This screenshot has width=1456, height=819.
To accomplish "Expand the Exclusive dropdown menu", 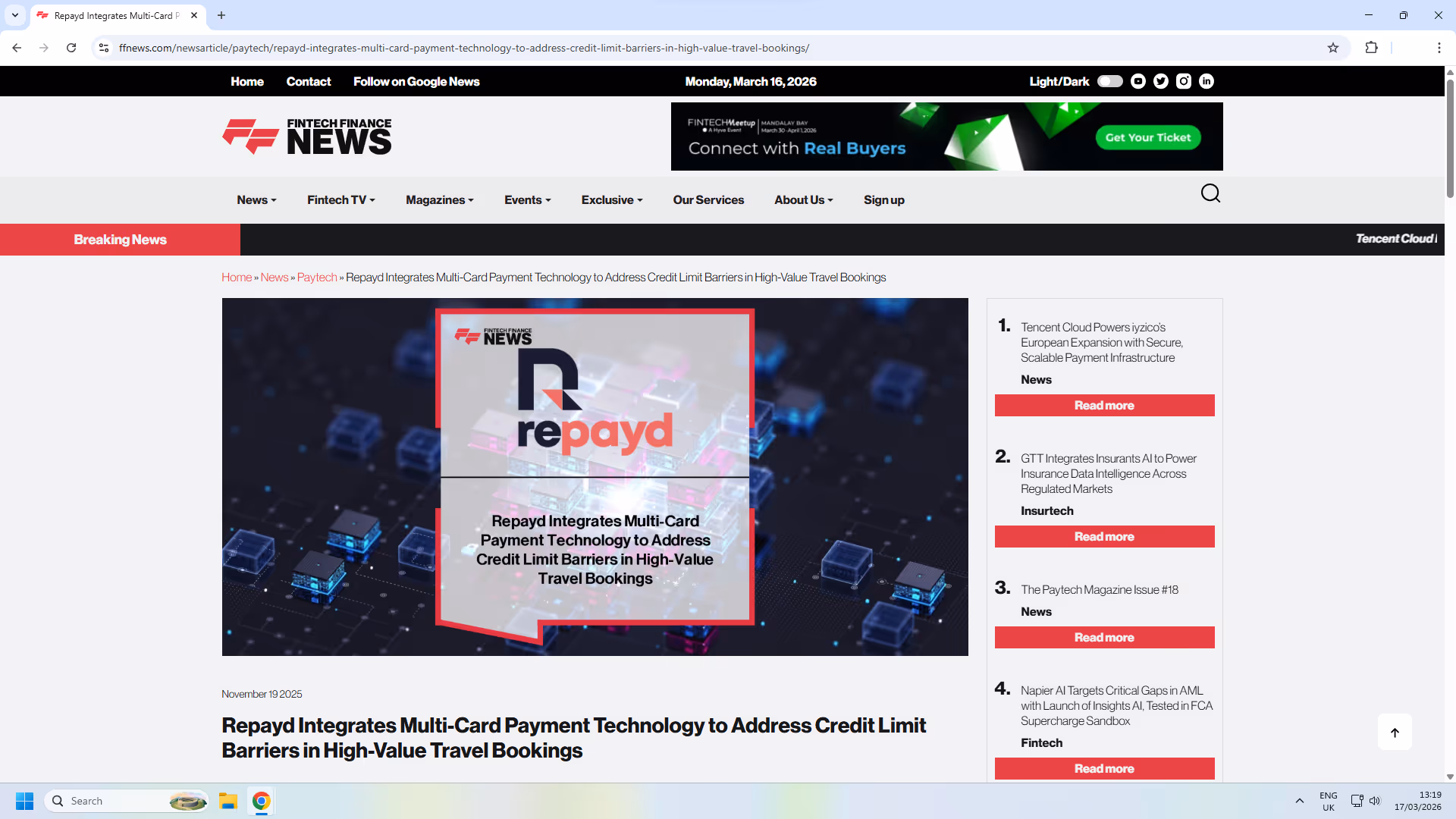I will point(612,200).
